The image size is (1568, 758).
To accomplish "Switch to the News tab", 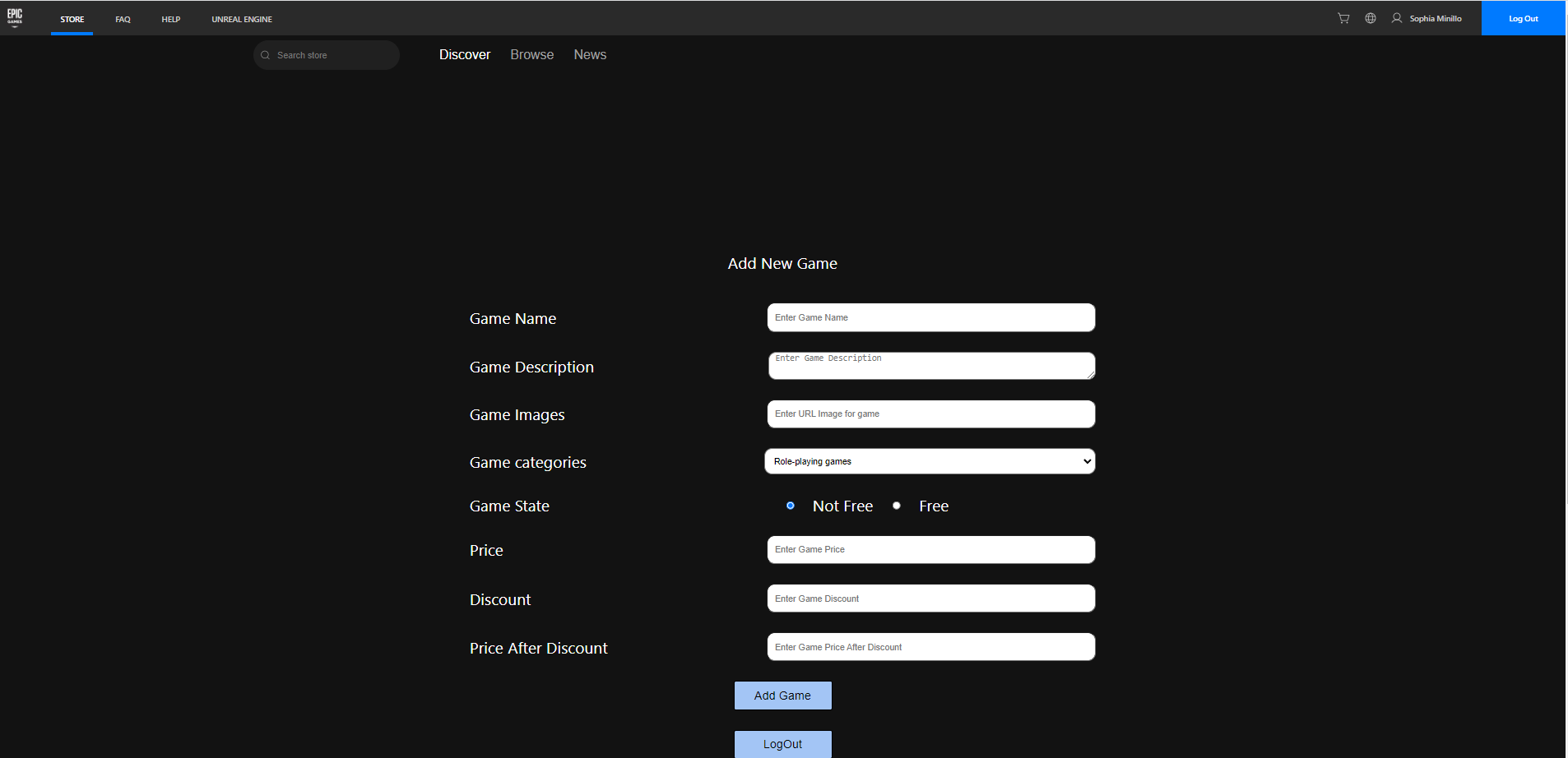I will (590, 54).
